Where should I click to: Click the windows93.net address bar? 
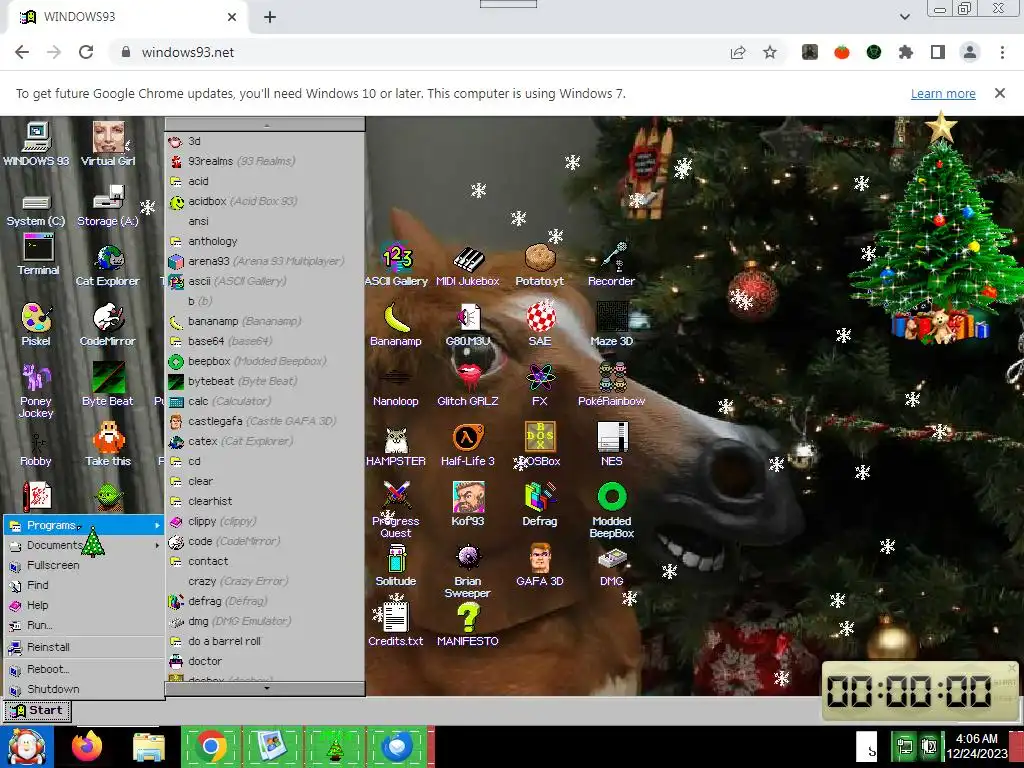pyautogui.click(x=418, y=52)
